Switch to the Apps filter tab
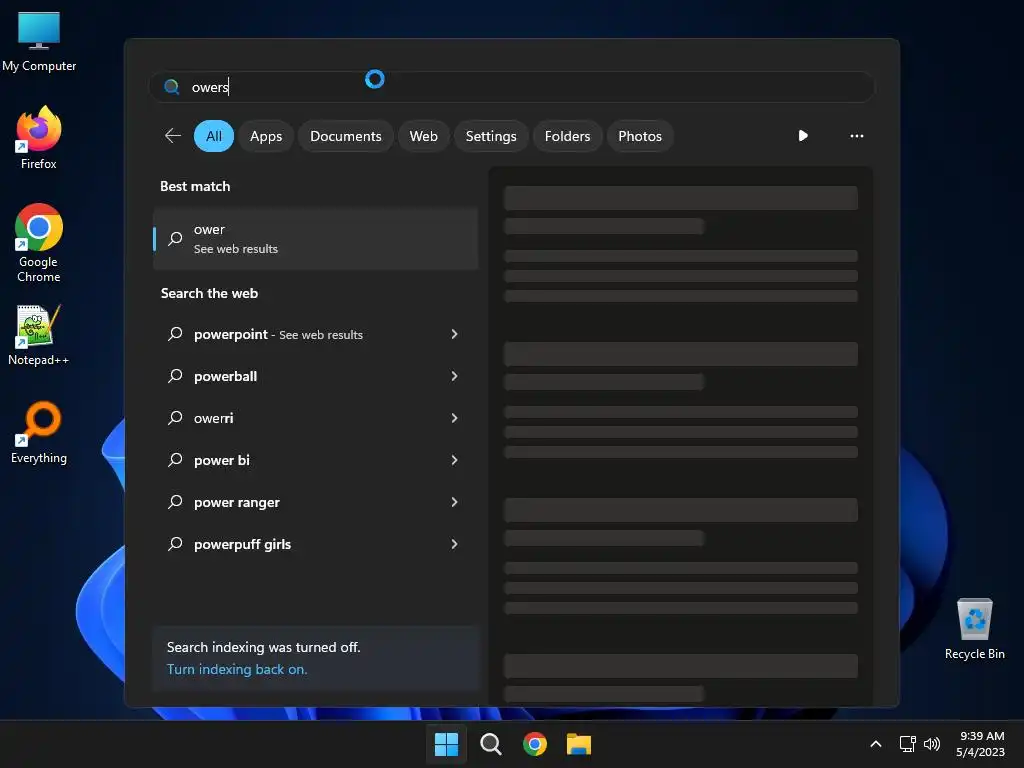Image resolution: width=1024 pixels, height=768 pixels. (266, 136)
